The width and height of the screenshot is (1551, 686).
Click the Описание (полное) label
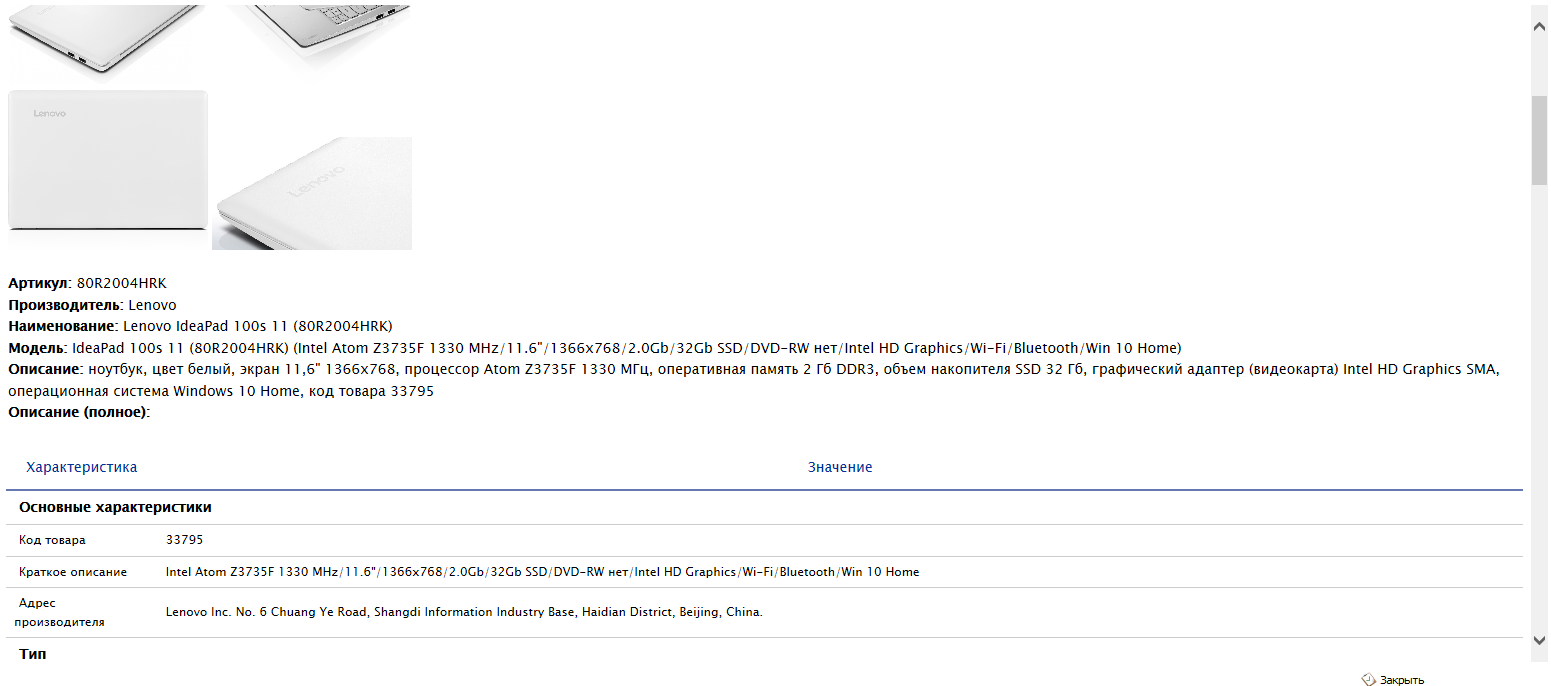(x=79, y=412)
